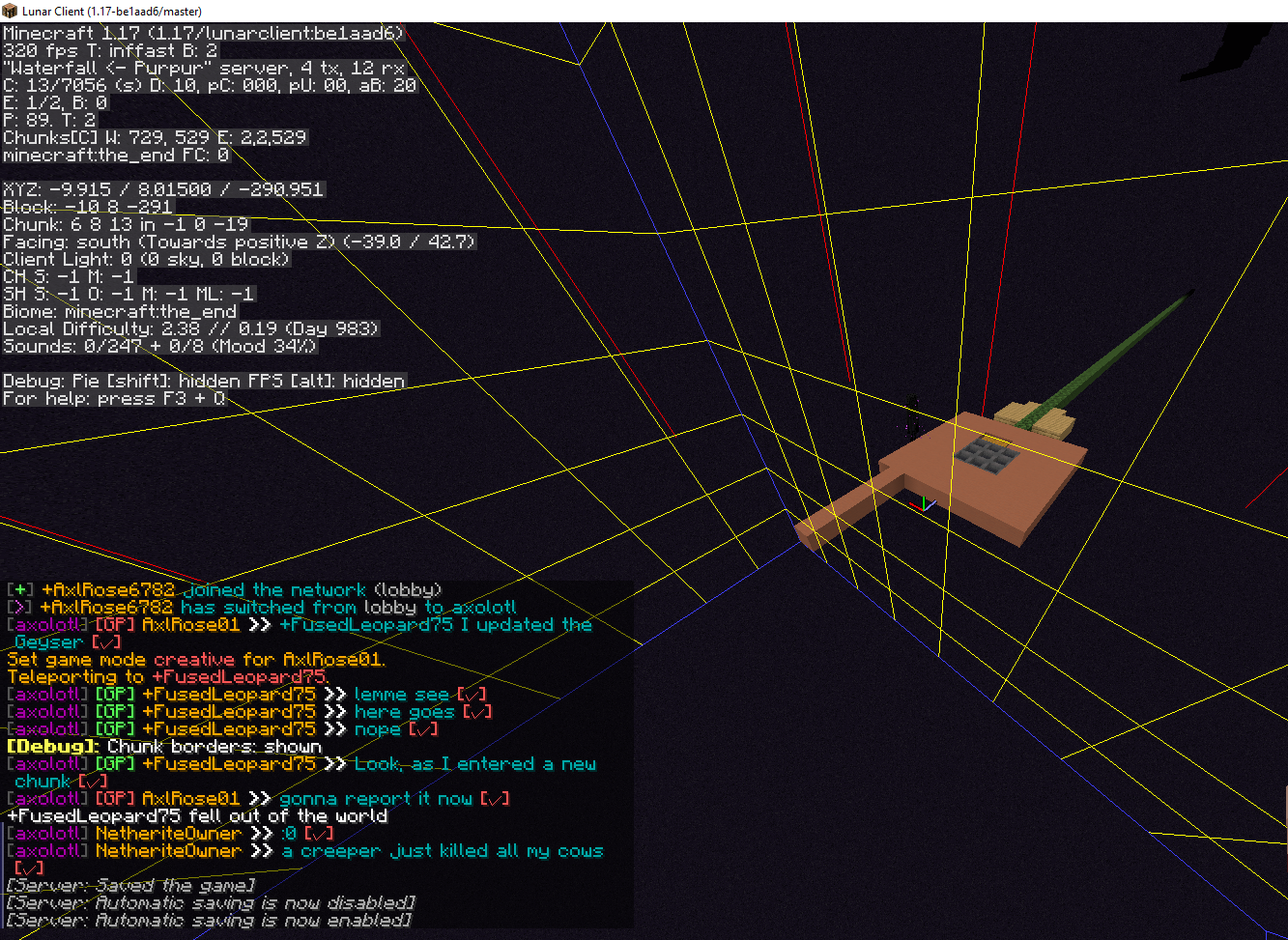This screenshot has height=940, width=1288.
Task: Click the "XYZ: -9.915 / 8.01500 / -290.951" line
Action: pos(163,189)
